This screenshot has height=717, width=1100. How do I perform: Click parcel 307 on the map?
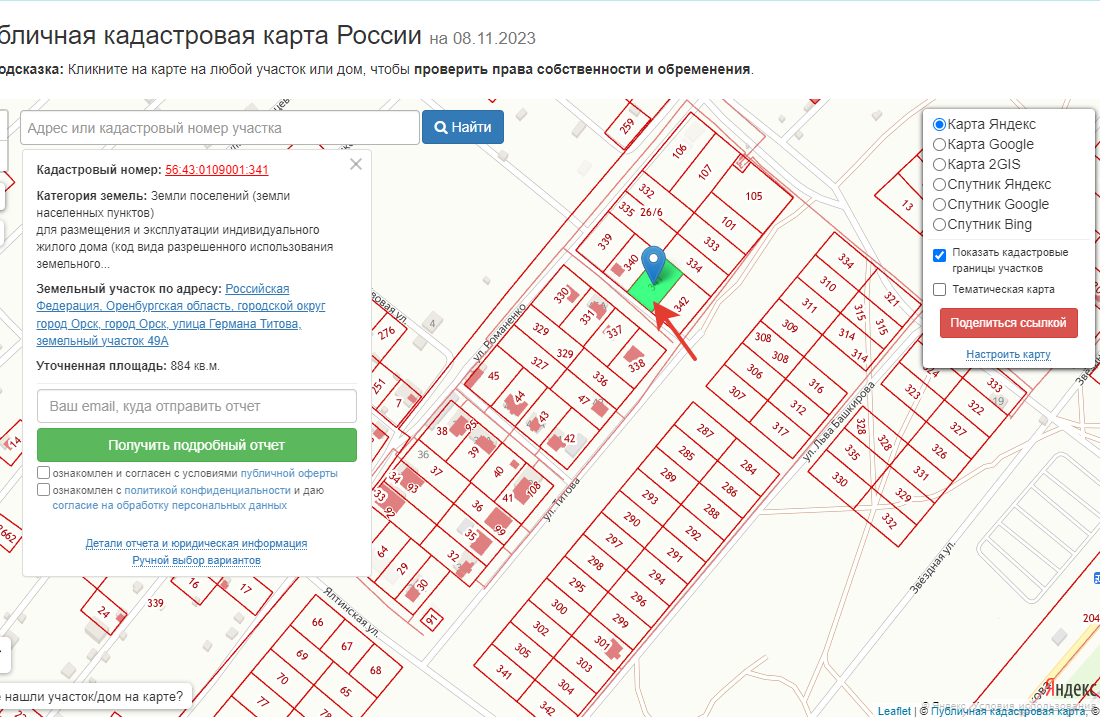click(737, 392)
